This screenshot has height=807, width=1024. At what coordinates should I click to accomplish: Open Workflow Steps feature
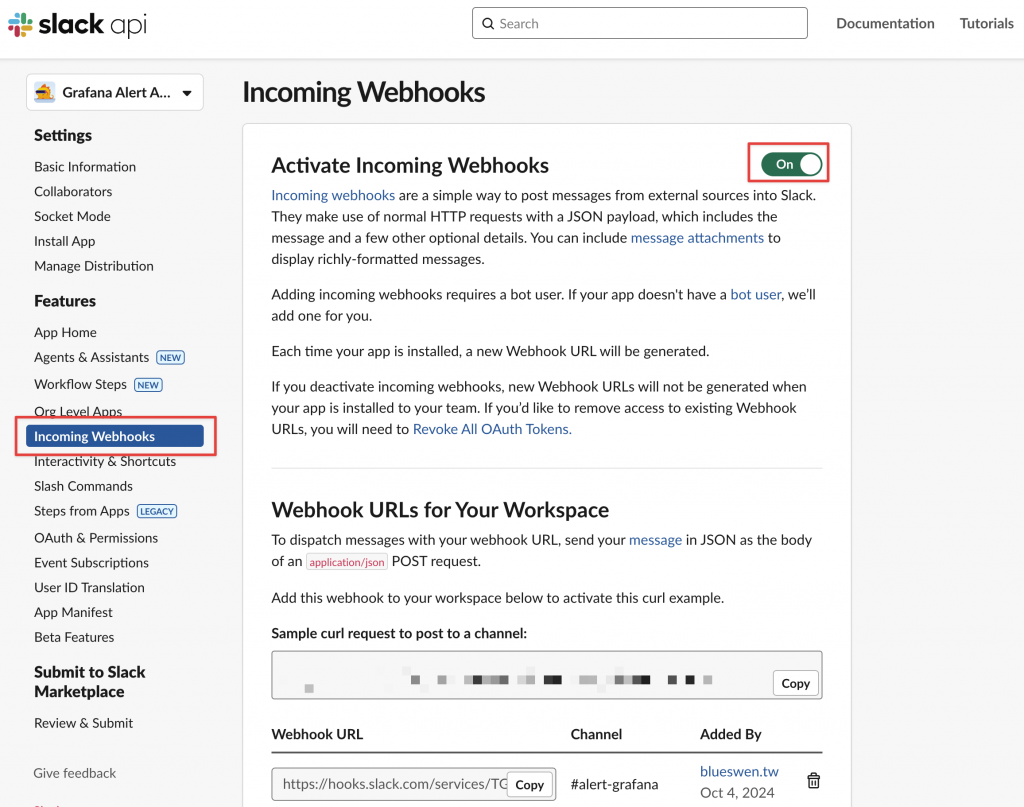coord(80,385)
